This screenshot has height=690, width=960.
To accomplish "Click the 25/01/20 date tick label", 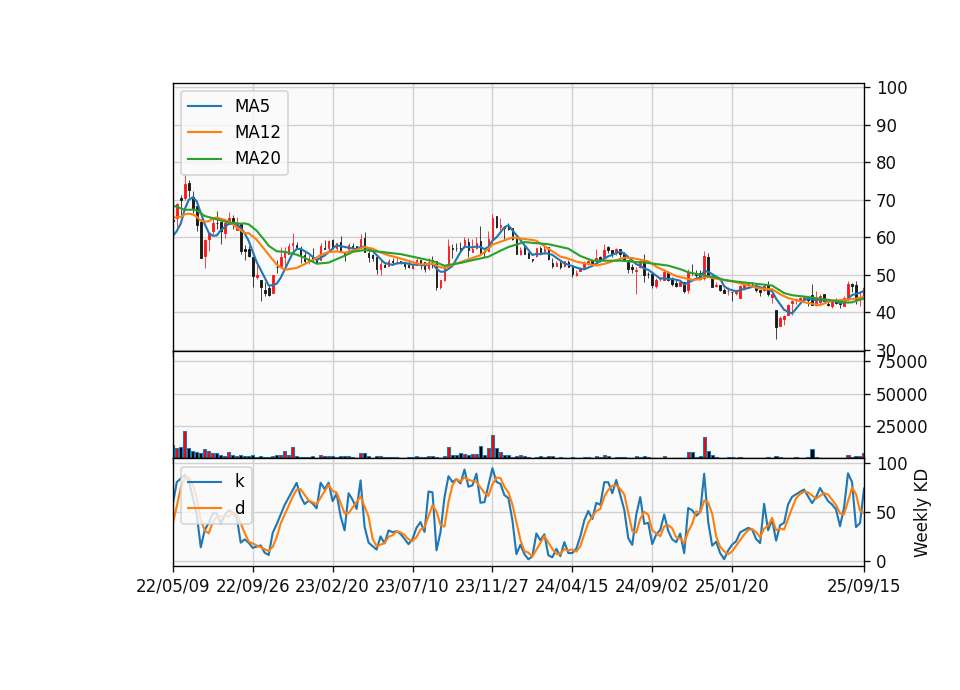I will pos(732,586).
